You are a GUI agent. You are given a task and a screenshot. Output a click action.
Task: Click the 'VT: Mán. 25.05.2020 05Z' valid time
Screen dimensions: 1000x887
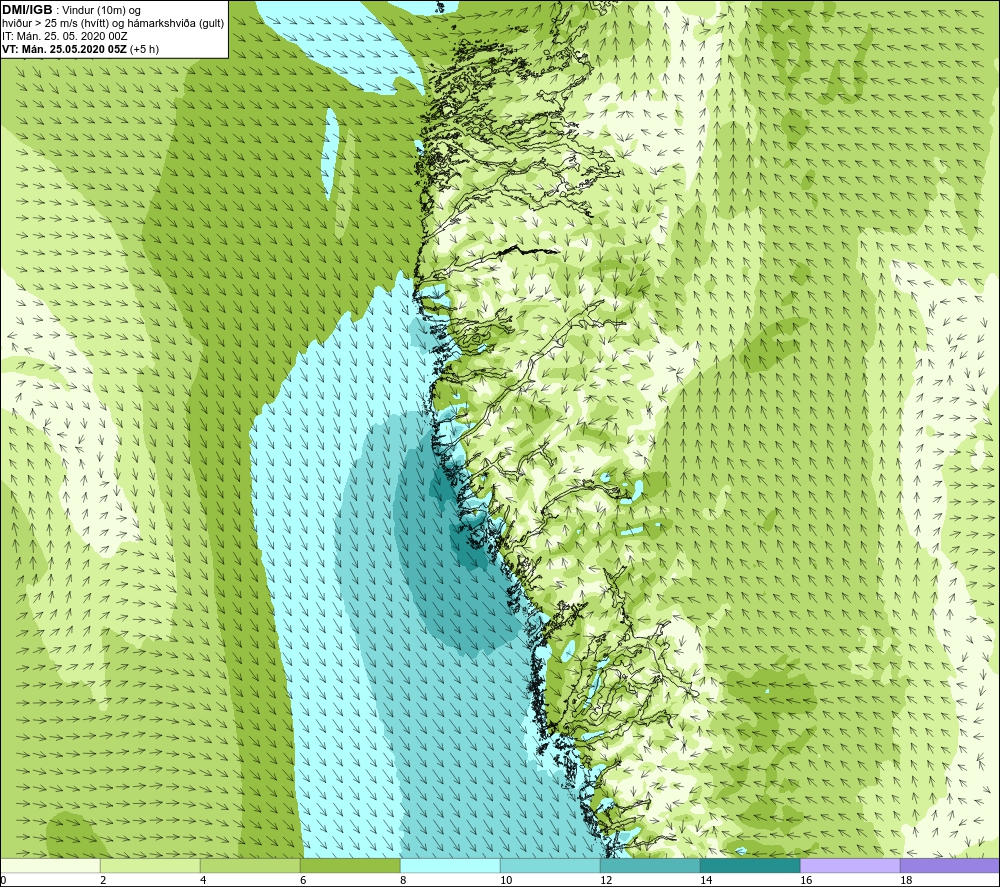[x=64, y=49]
